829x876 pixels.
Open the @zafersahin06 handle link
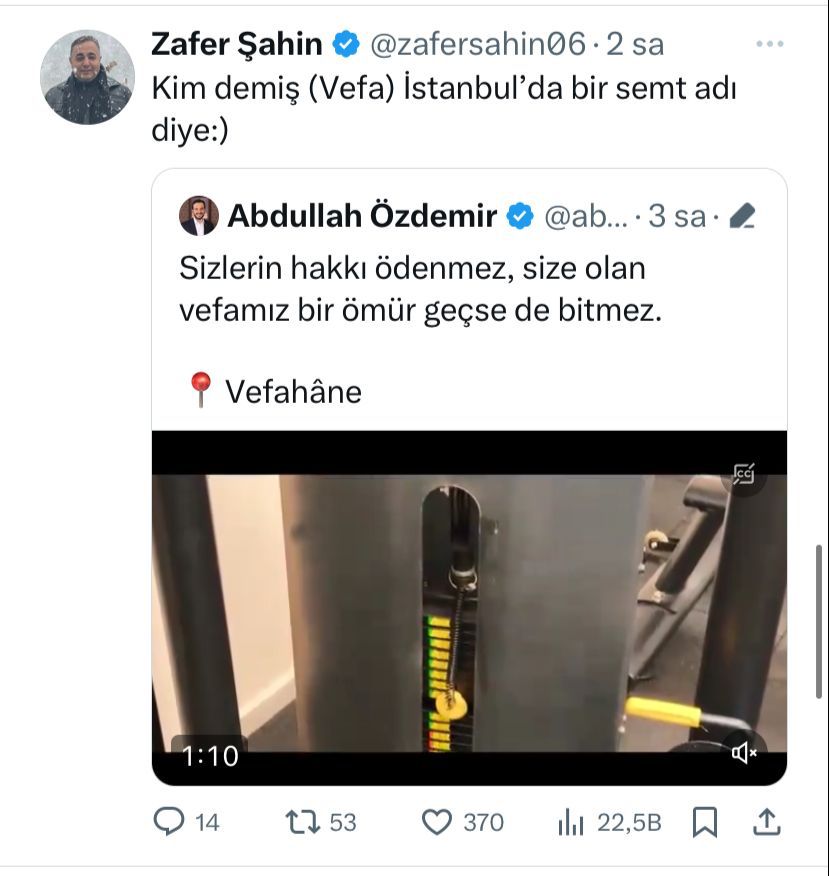[478, 44]
